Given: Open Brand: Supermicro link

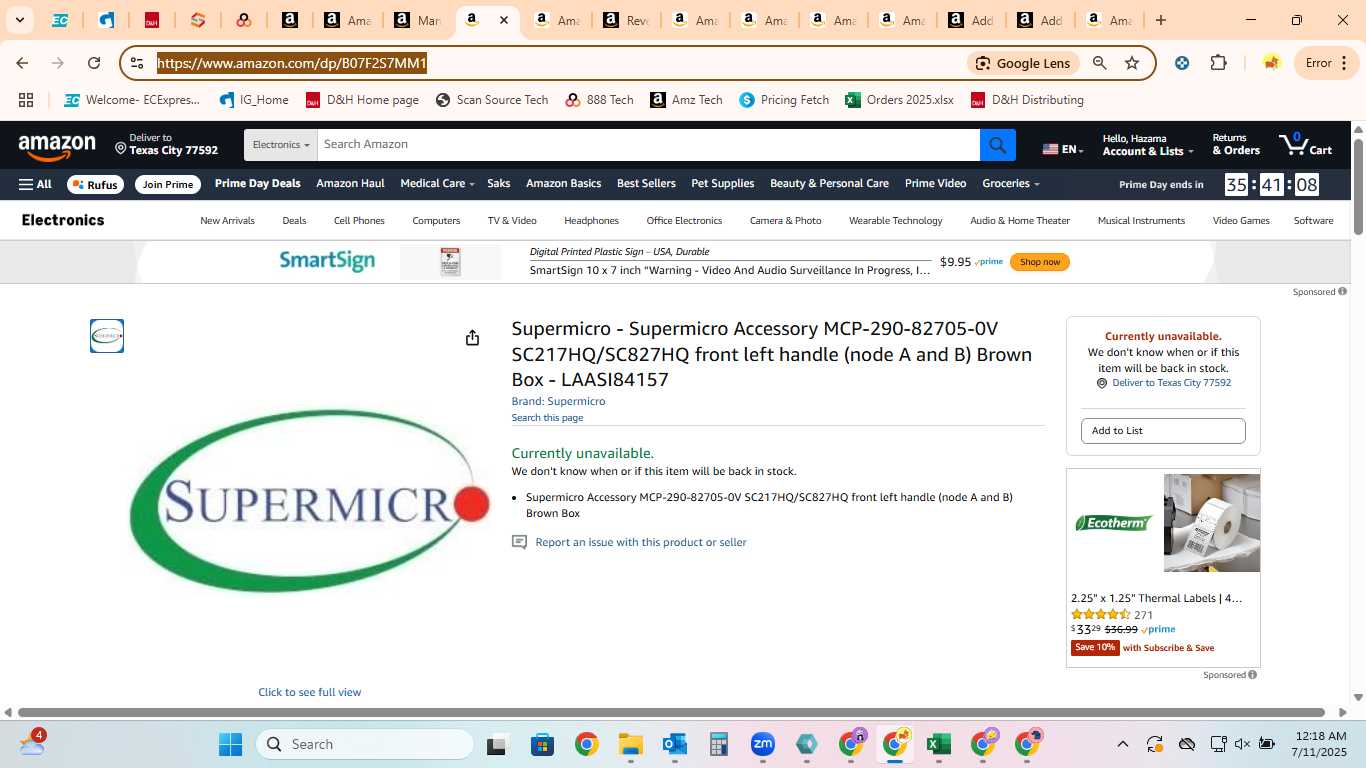Looking at the screenshot, I should pos(558,402).
